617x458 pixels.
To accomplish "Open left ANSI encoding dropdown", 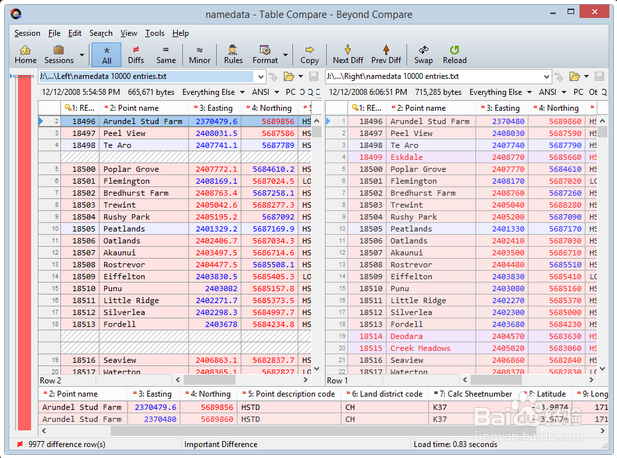I will [265, 92].
